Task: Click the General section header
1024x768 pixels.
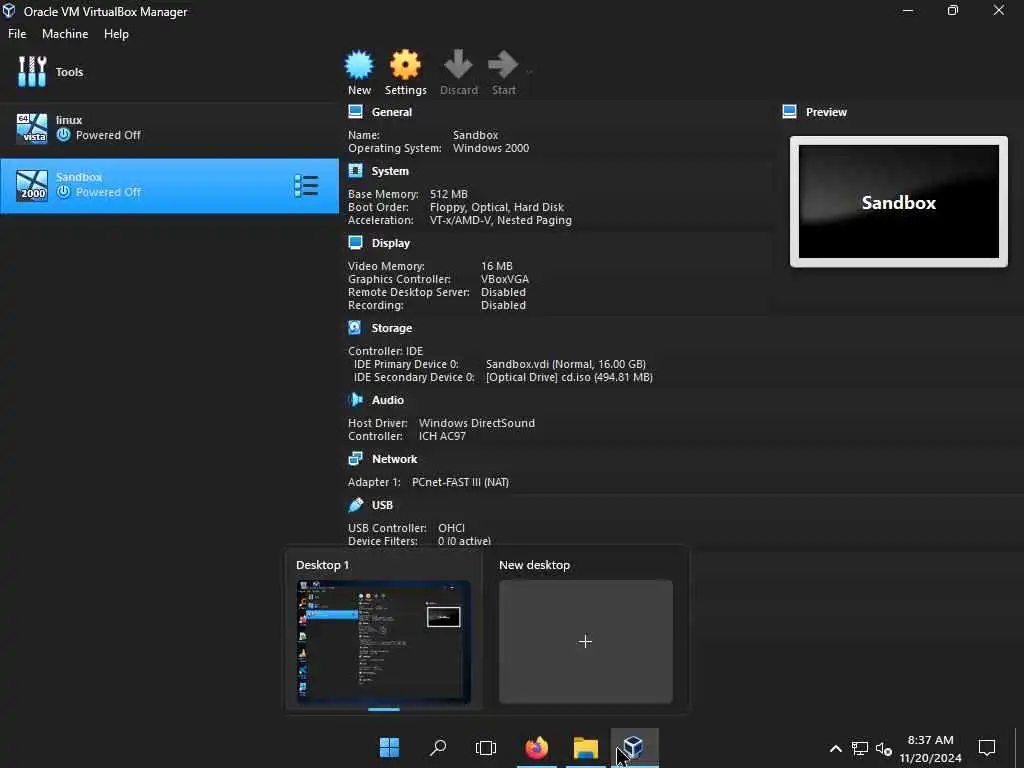Action: (x=391, y=112)
